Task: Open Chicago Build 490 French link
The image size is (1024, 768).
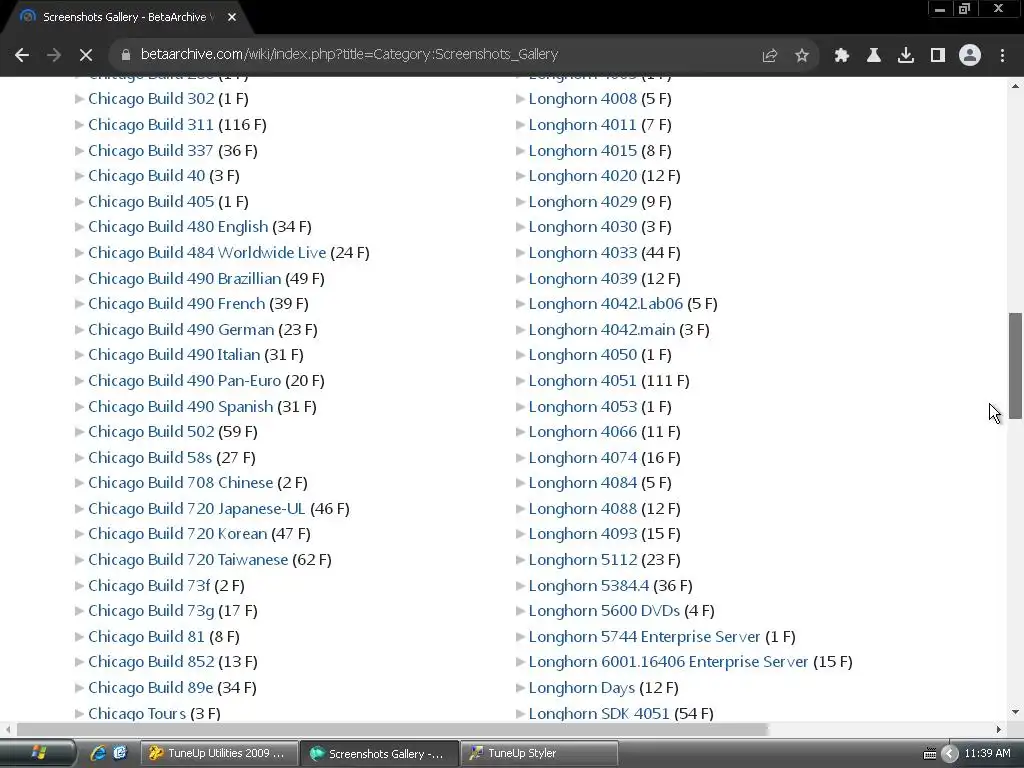Action: (177, 304)
